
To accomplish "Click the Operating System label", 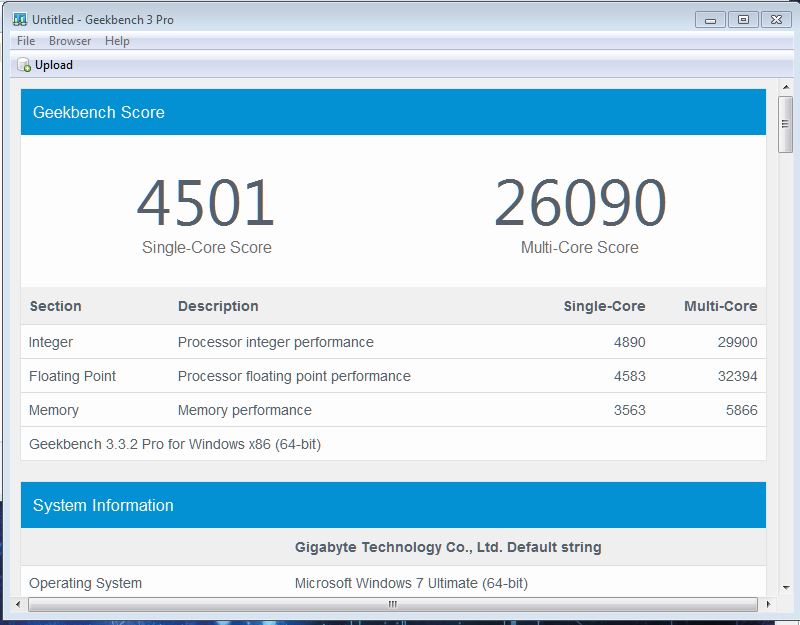I will (85, 583).
